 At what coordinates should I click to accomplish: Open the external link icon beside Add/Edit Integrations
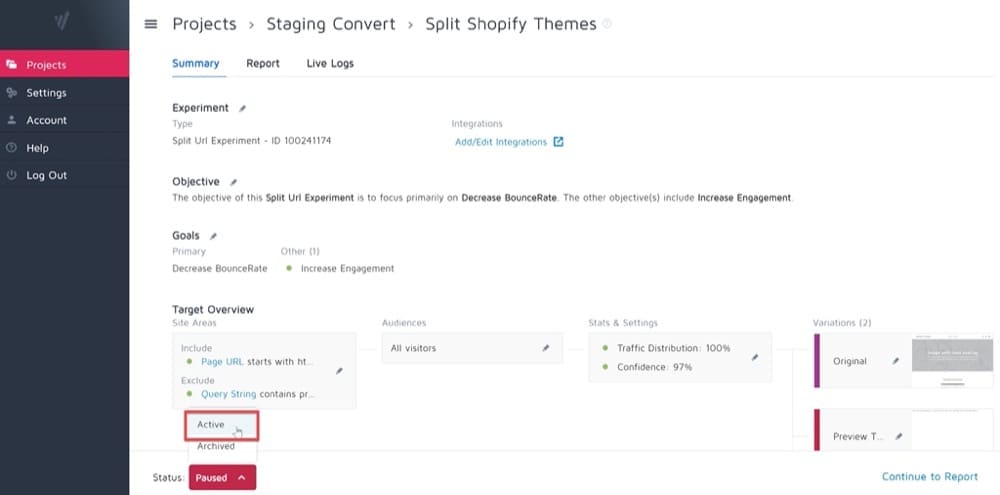558,142
